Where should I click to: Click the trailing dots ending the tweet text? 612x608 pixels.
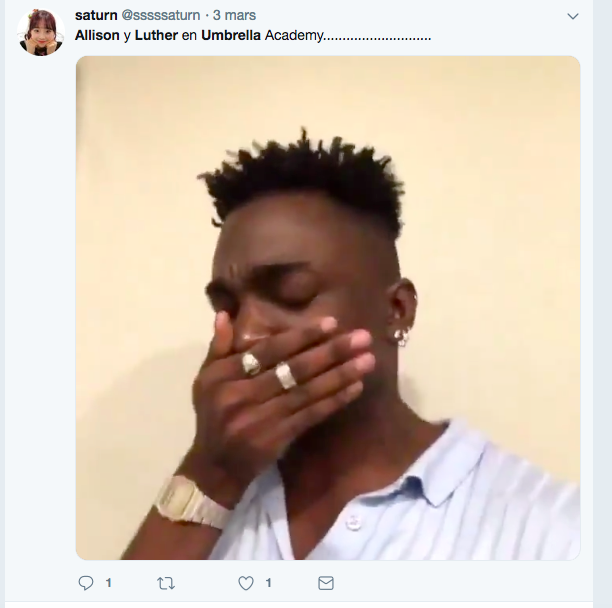point(377,39)
